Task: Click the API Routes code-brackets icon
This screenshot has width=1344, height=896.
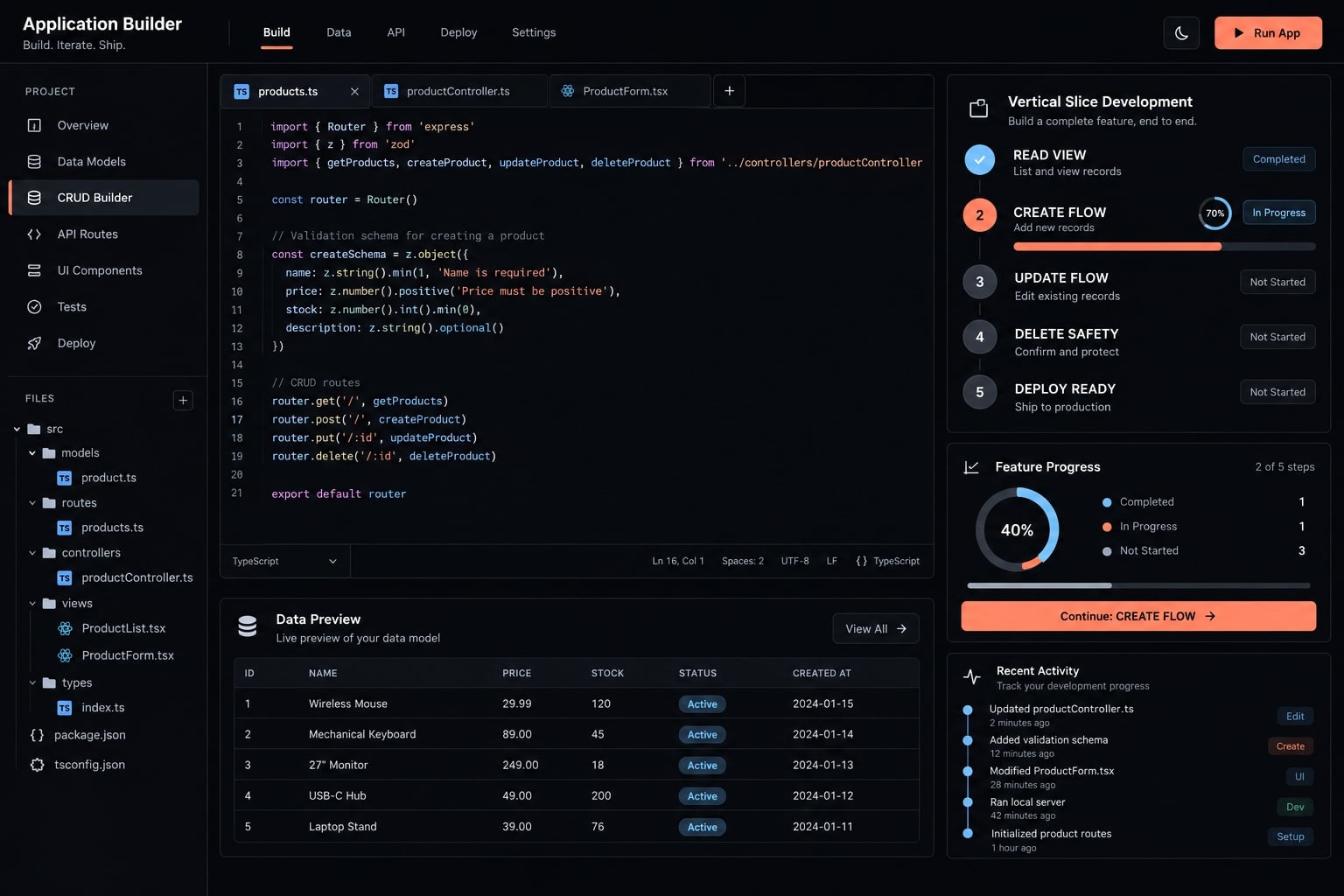Action: click(34, 234)
